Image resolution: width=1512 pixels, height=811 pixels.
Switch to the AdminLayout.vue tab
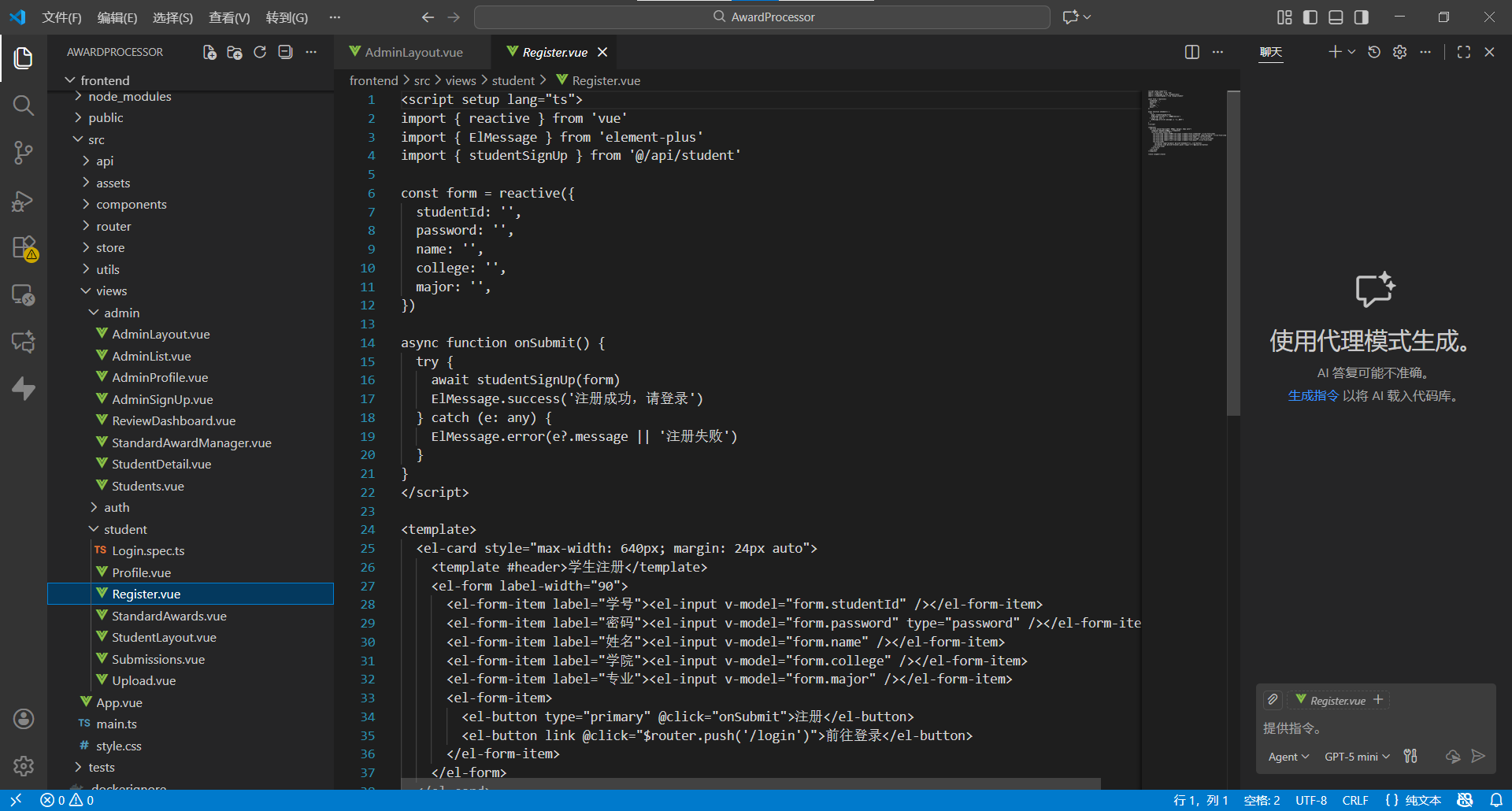click(413, 52)
